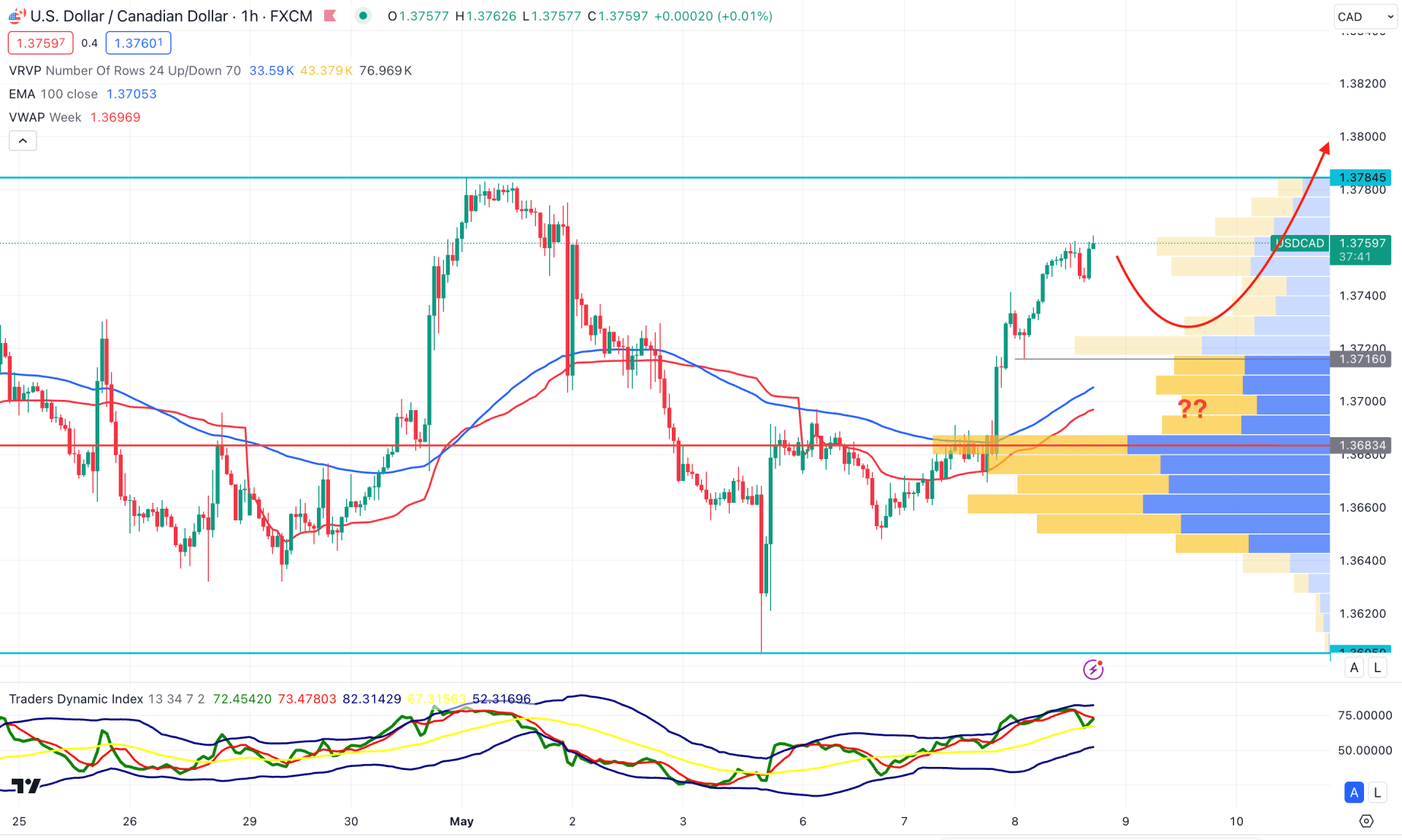Click the 1.37597 last price axis label
Viewport: 1402px width, 840px height.
[x=1361, y=243]
